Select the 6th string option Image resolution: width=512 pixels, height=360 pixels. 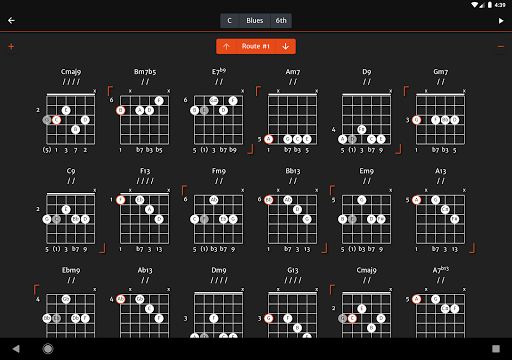(281, 21)
